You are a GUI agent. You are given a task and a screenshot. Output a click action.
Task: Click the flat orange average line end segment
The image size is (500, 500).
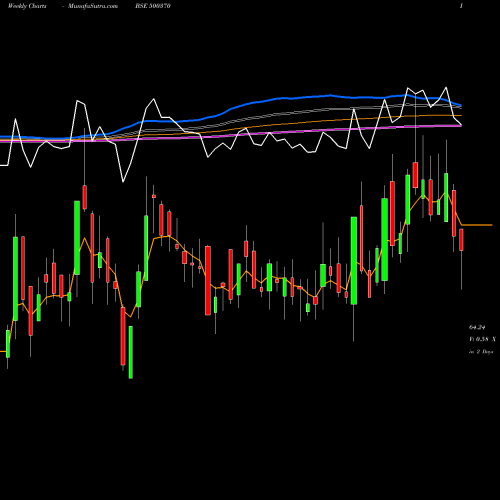(477, 225)
